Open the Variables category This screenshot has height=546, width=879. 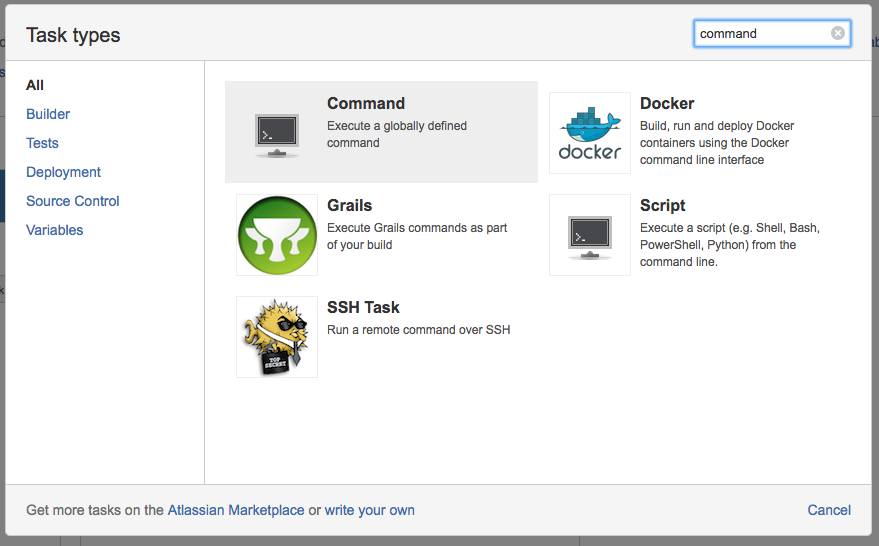(x=55, y=230)
